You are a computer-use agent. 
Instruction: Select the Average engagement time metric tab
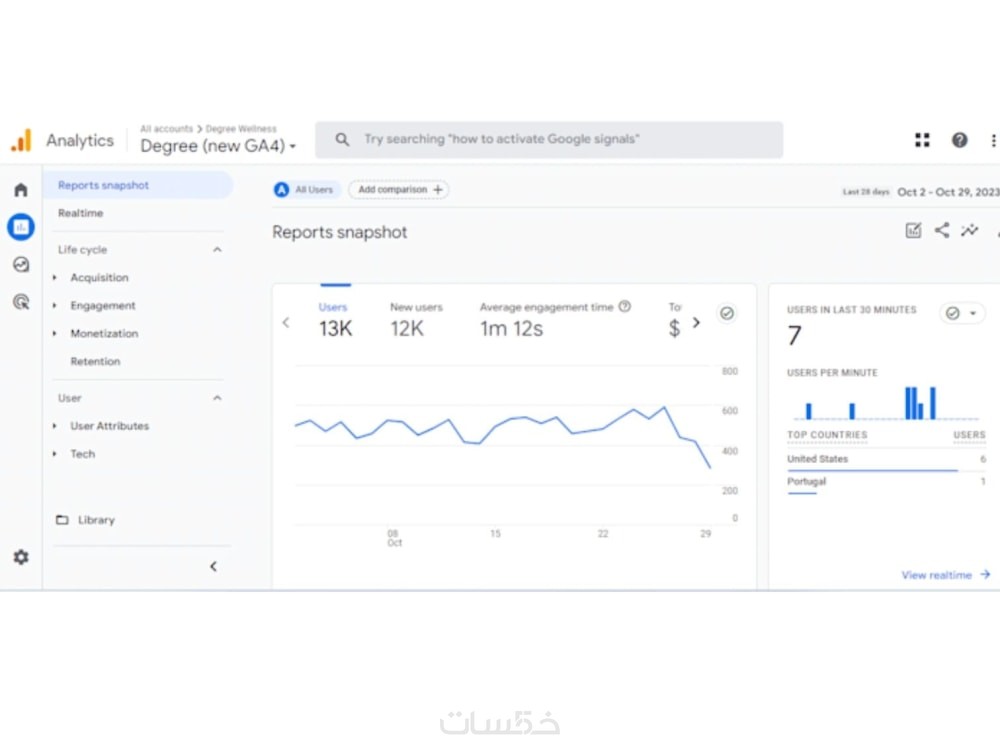(555, 319)
